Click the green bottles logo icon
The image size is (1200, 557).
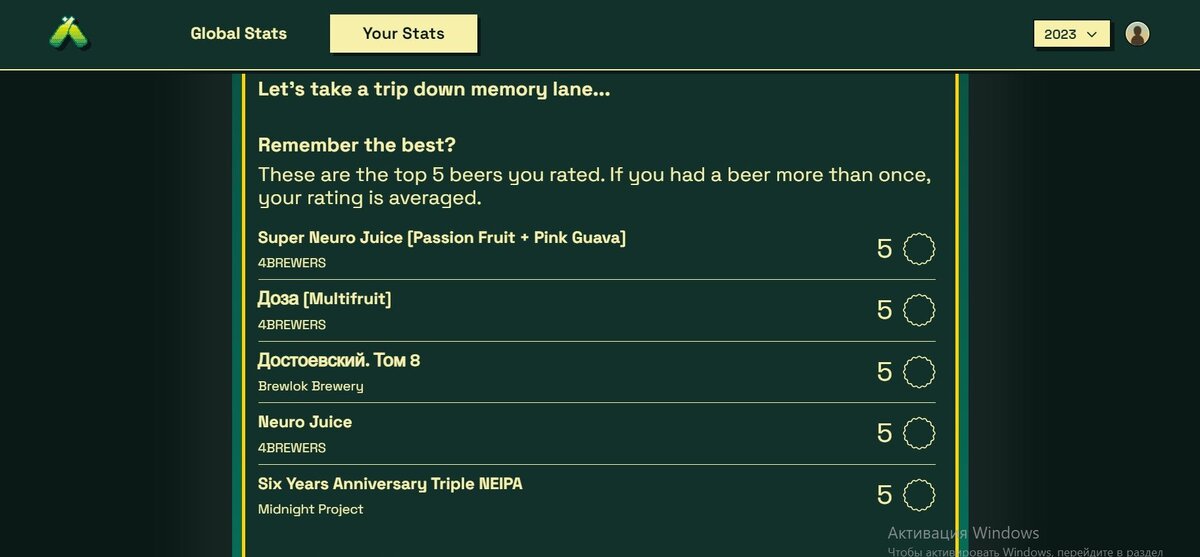69,33
